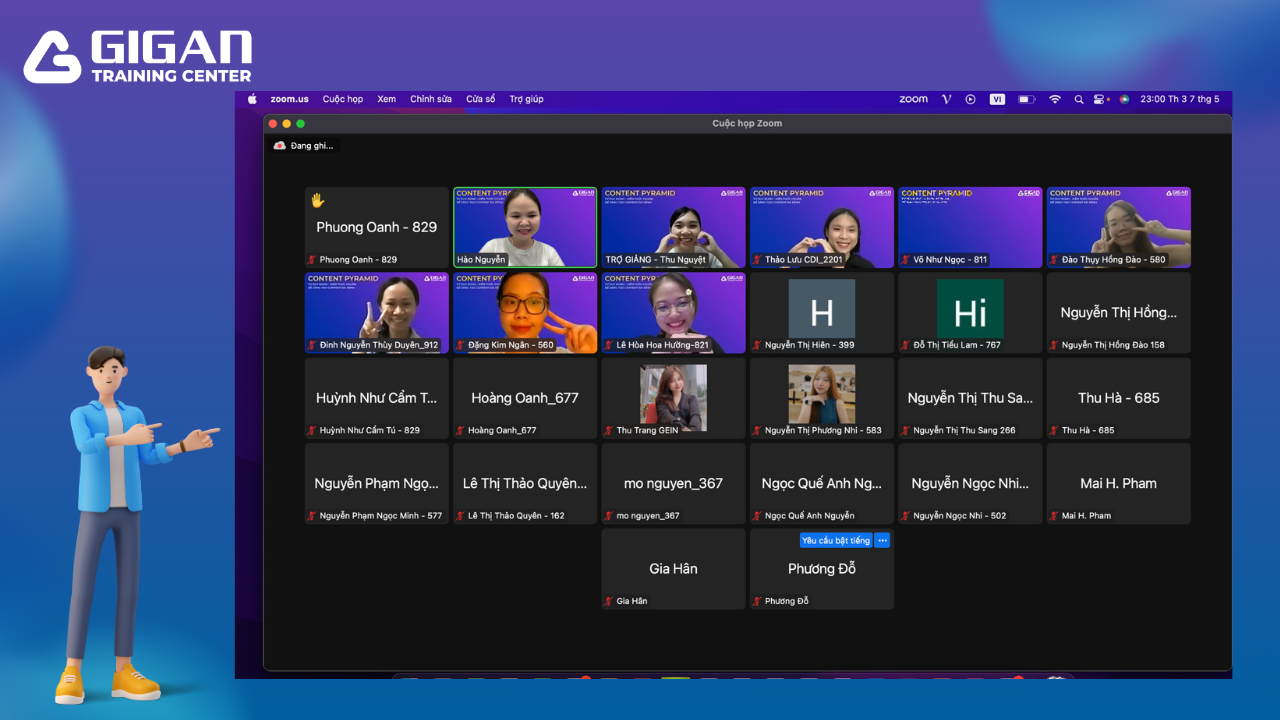1280x720 pixels.
Task: Click the V-shaped icon in menu bar
Action: (947, 99)
